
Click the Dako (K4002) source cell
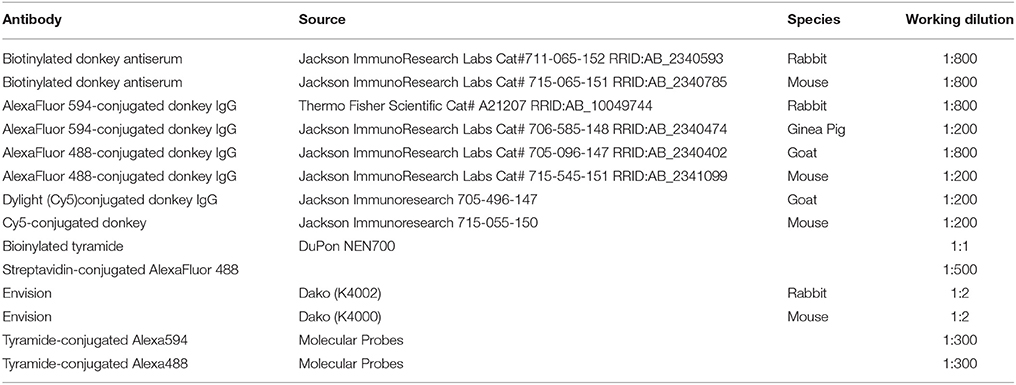[340, 293]
